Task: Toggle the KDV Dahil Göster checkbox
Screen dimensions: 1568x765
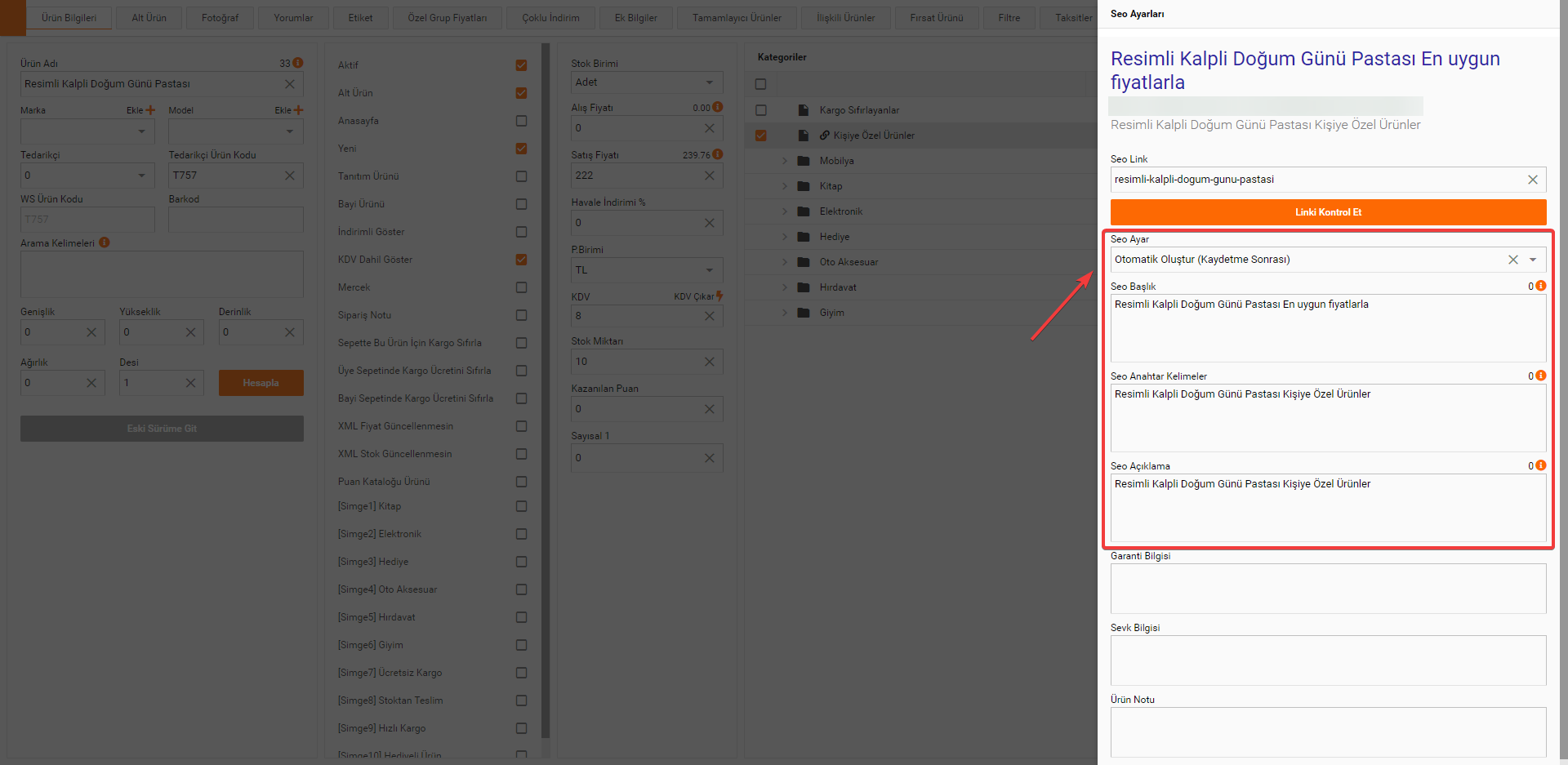Action: (521, 260)
